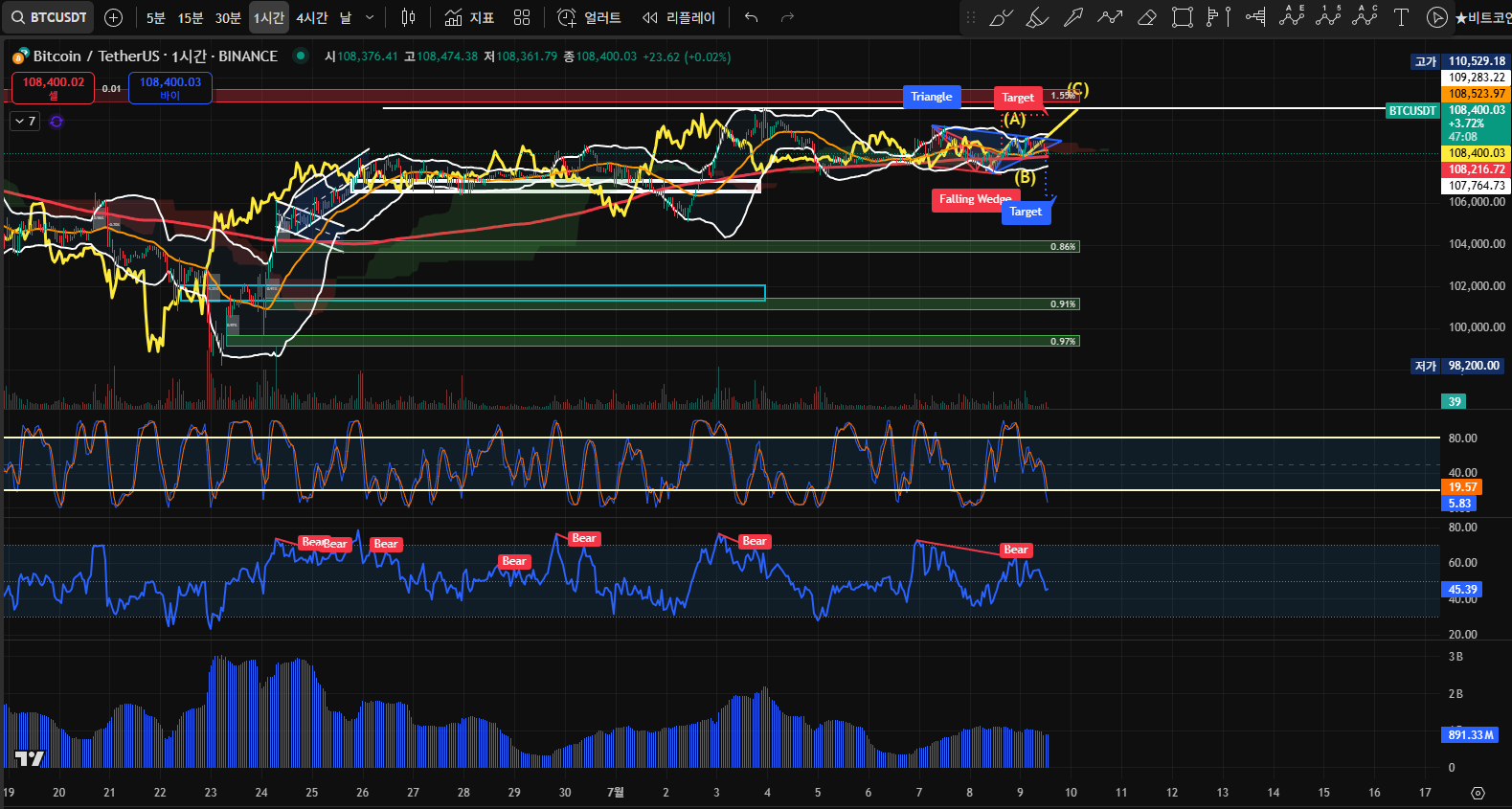This screenshot has width=1512, height=809.
Task: Expand the timeframe dropdown chevron
Action: (370, 17)
